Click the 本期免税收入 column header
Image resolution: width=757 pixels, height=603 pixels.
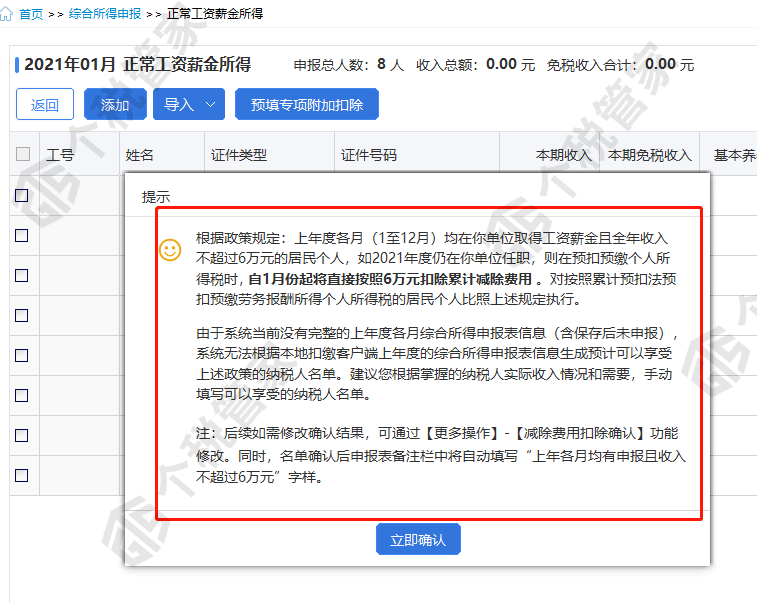point(650,155)
